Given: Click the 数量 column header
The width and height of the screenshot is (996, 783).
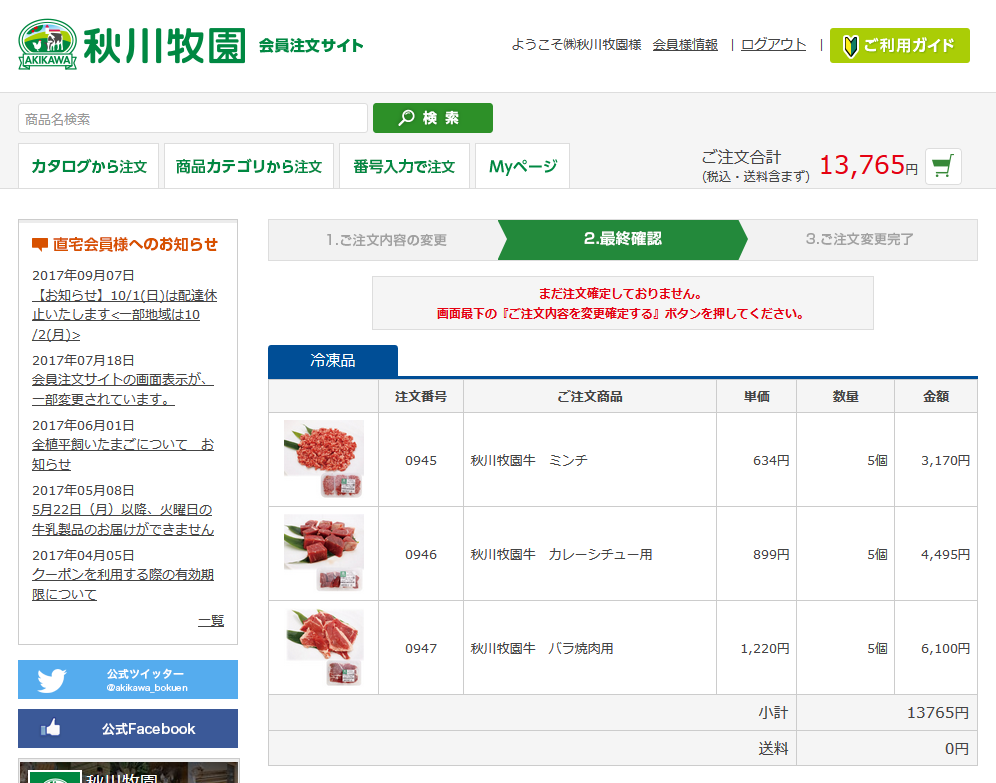Looking at the screenshot, I should coord(845,396).
